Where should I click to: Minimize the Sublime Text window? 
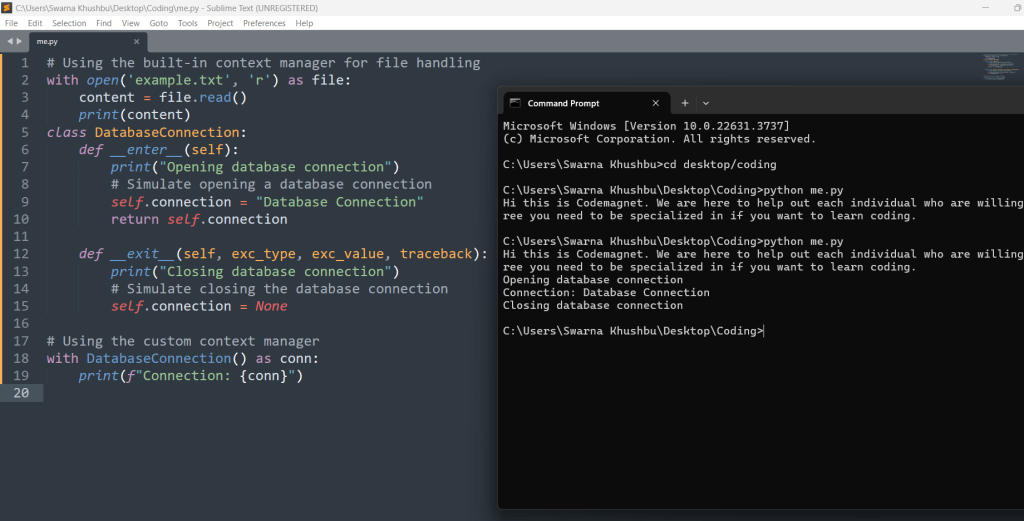(985, 8)
